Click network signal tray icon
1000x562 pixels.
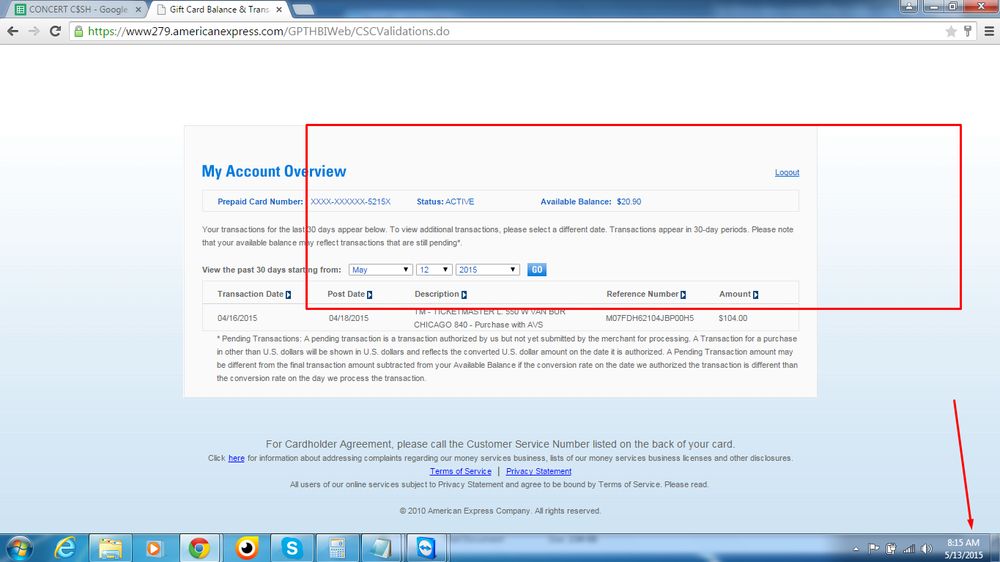[909, 549]
